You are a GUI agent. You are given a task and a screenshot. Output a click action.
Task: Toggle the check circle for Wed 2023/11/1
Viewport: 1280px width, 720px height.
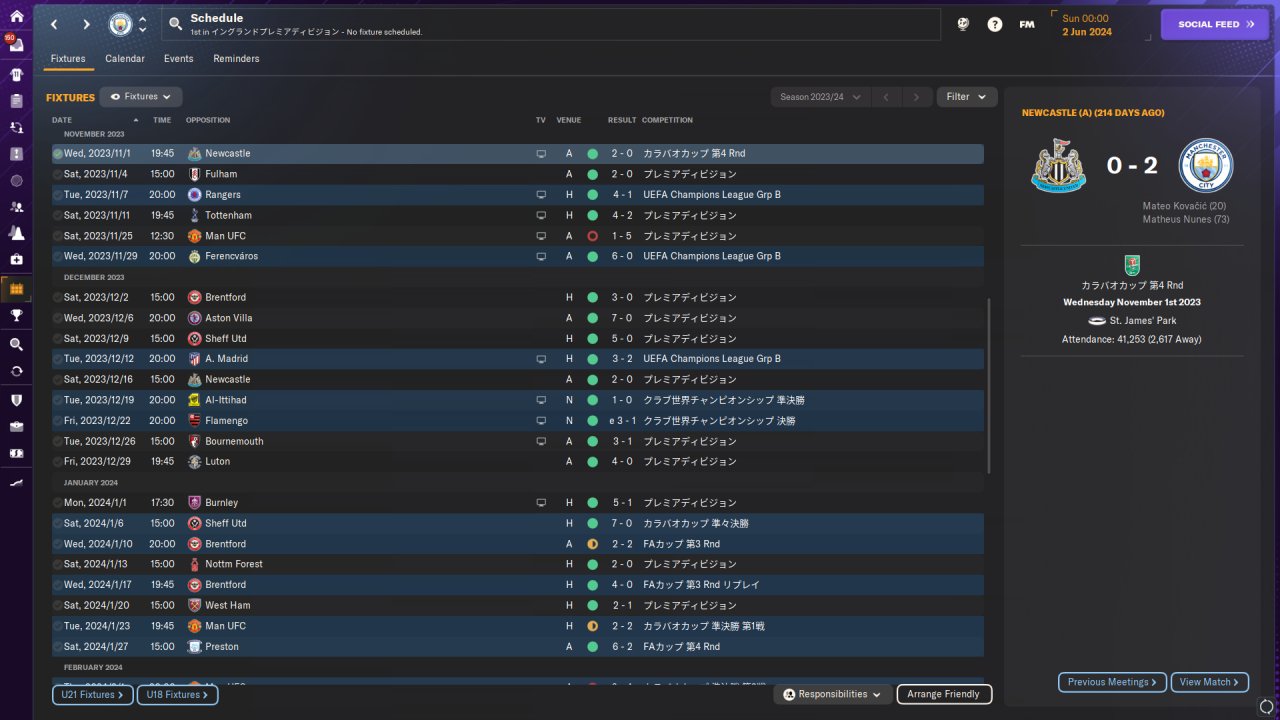58,154
